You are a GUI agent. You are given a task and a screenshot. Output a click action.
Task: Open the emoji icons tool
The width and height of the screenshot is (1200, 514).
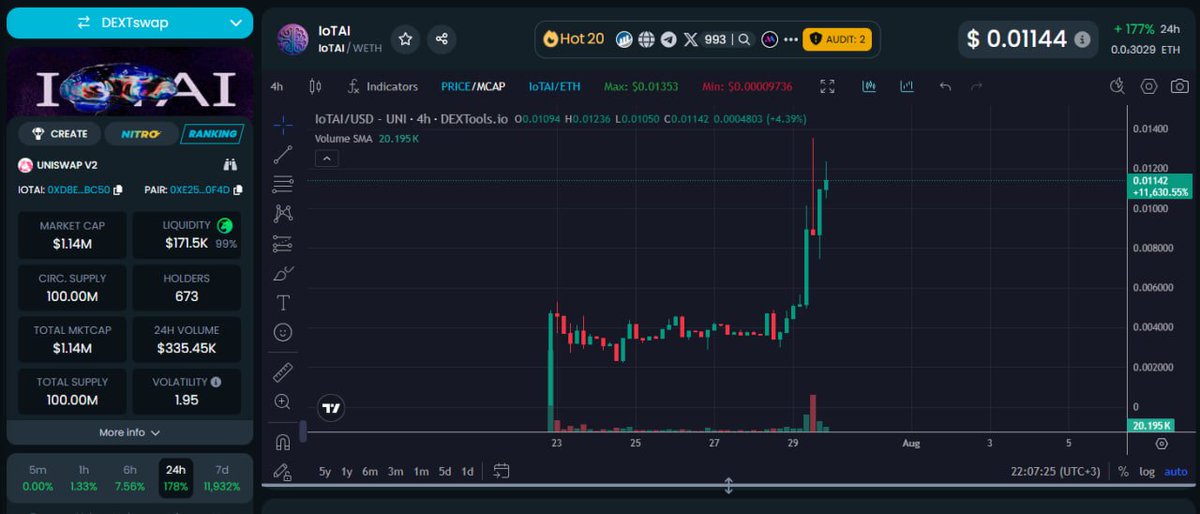pos(283,331)
